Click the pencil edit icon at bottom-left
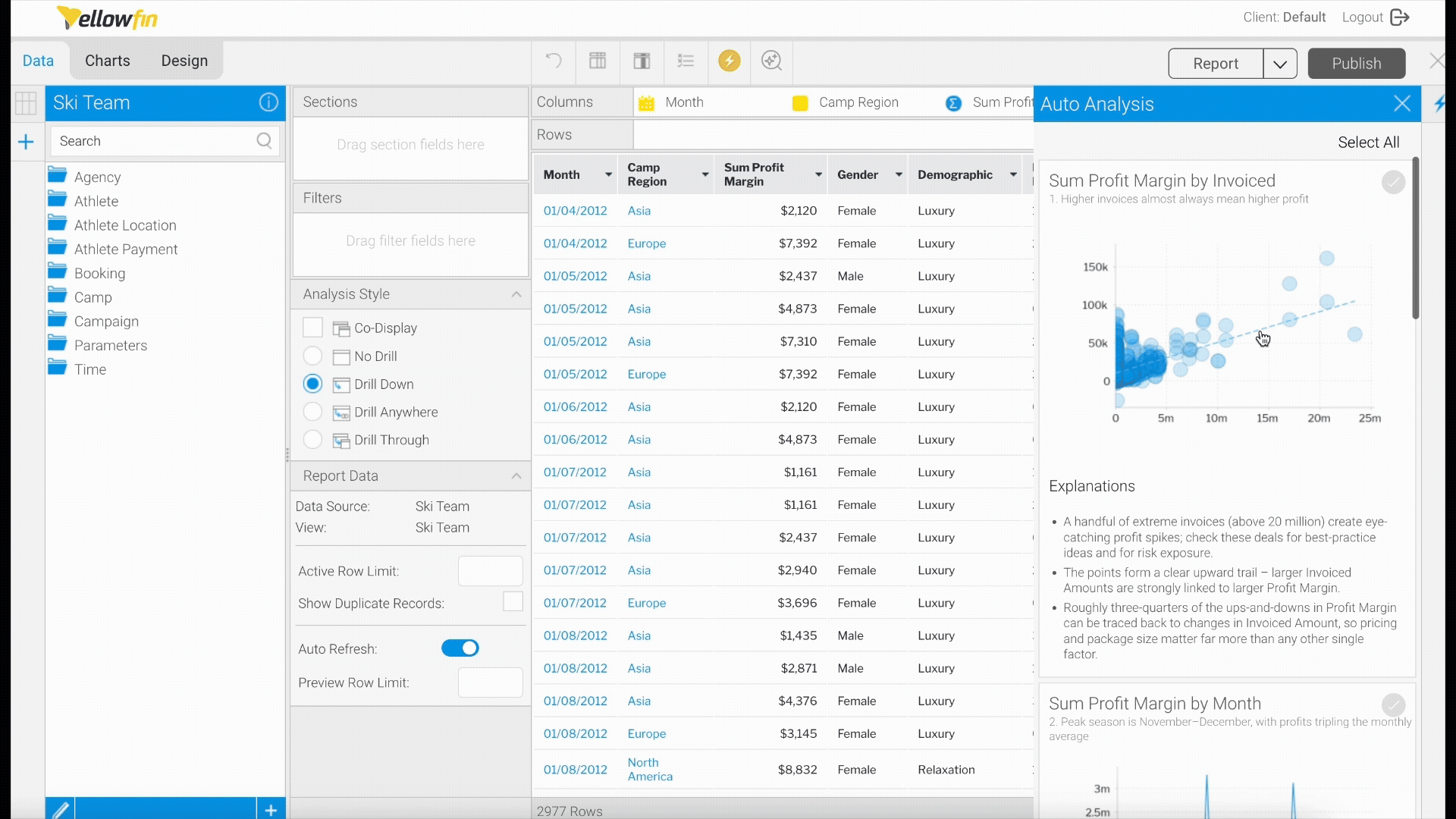This screenshot has height=819, width=1456. coord(61,809)
